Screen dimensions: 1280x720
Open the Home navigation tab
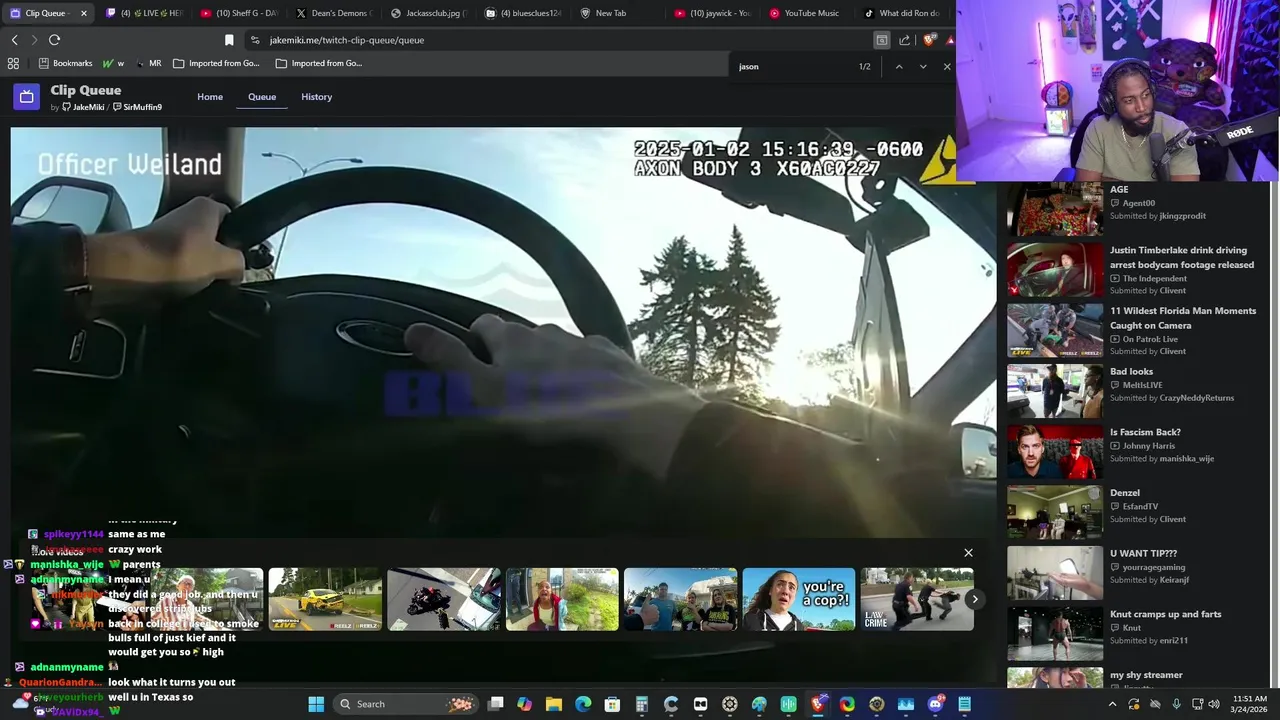[x=210, y=97]
